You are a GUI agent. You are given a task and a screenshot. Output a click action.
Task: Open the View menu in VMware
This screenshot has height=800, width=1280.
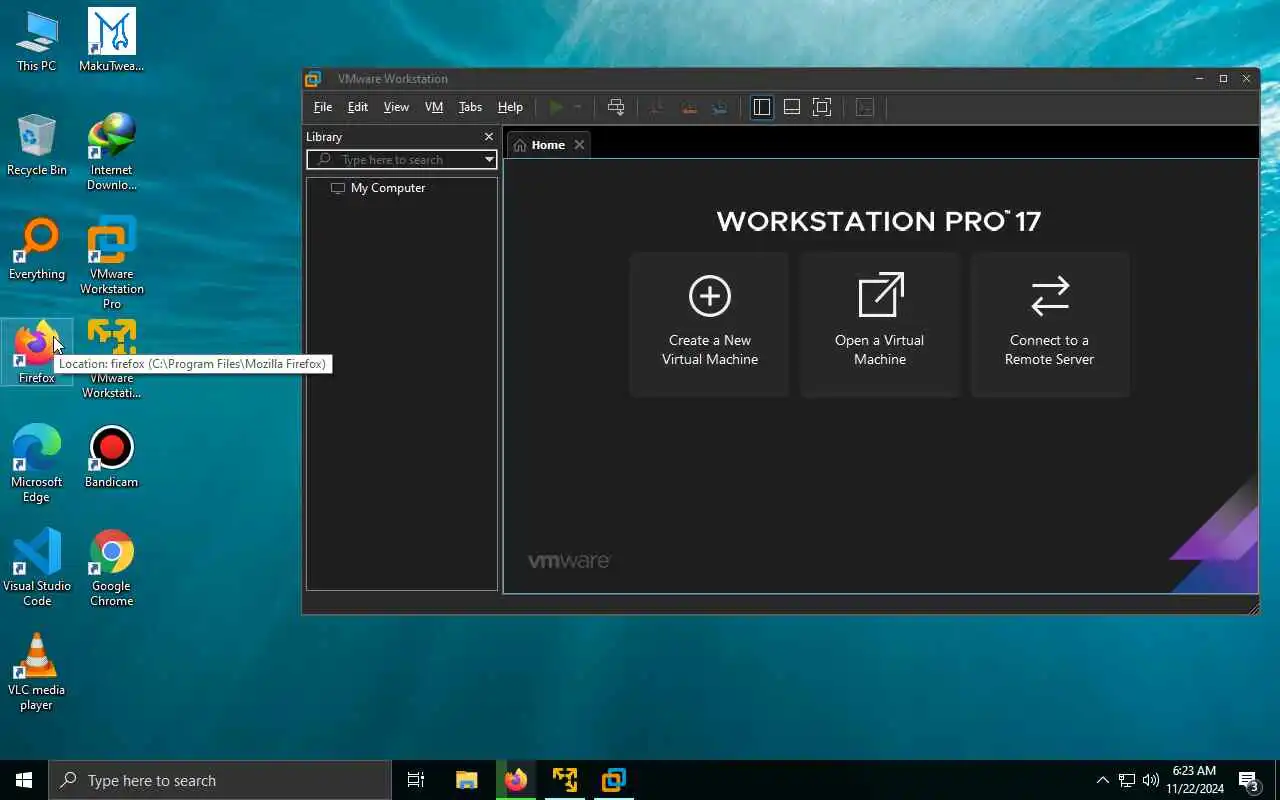pyautogui.click(x=396, y=107)
